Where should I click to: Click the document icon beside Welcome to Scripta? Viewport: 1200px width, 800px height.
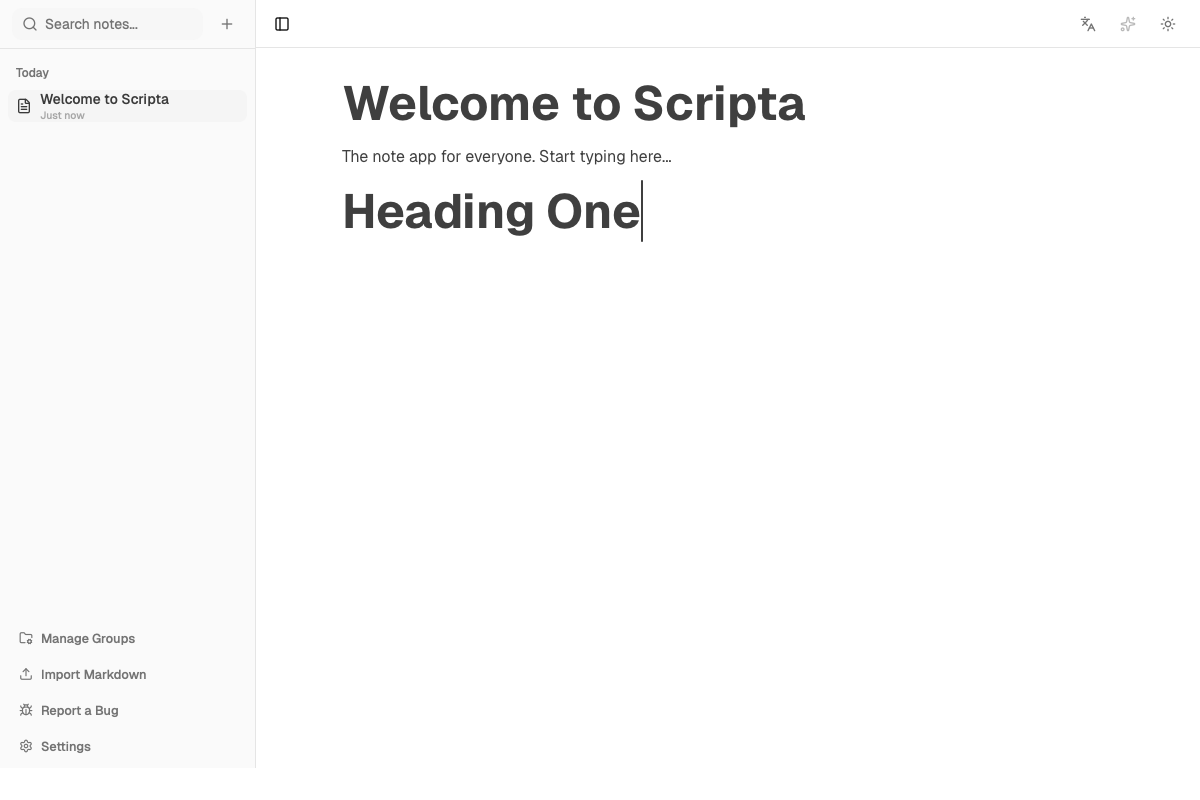23,105
